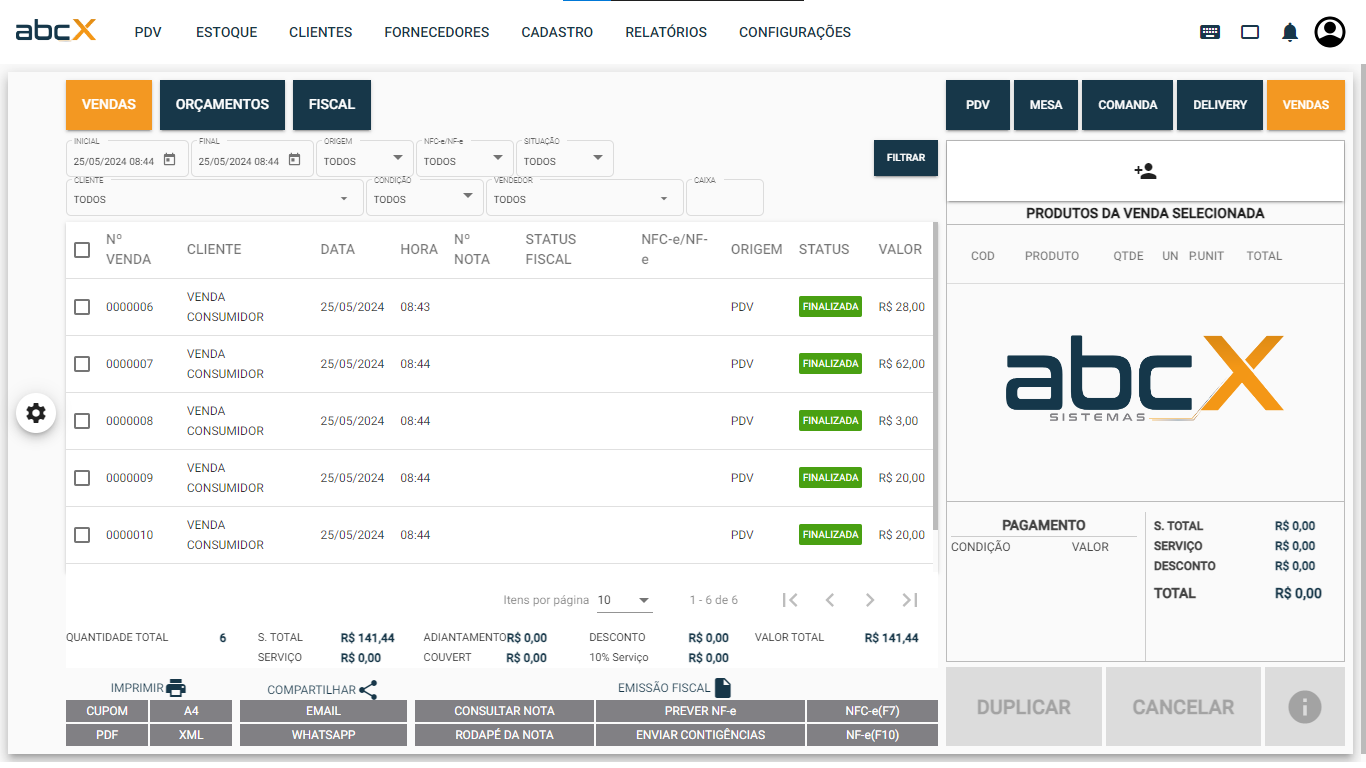1366x768 pixels.
Task: Click the abcX logo in header
Action: [56, 30]
